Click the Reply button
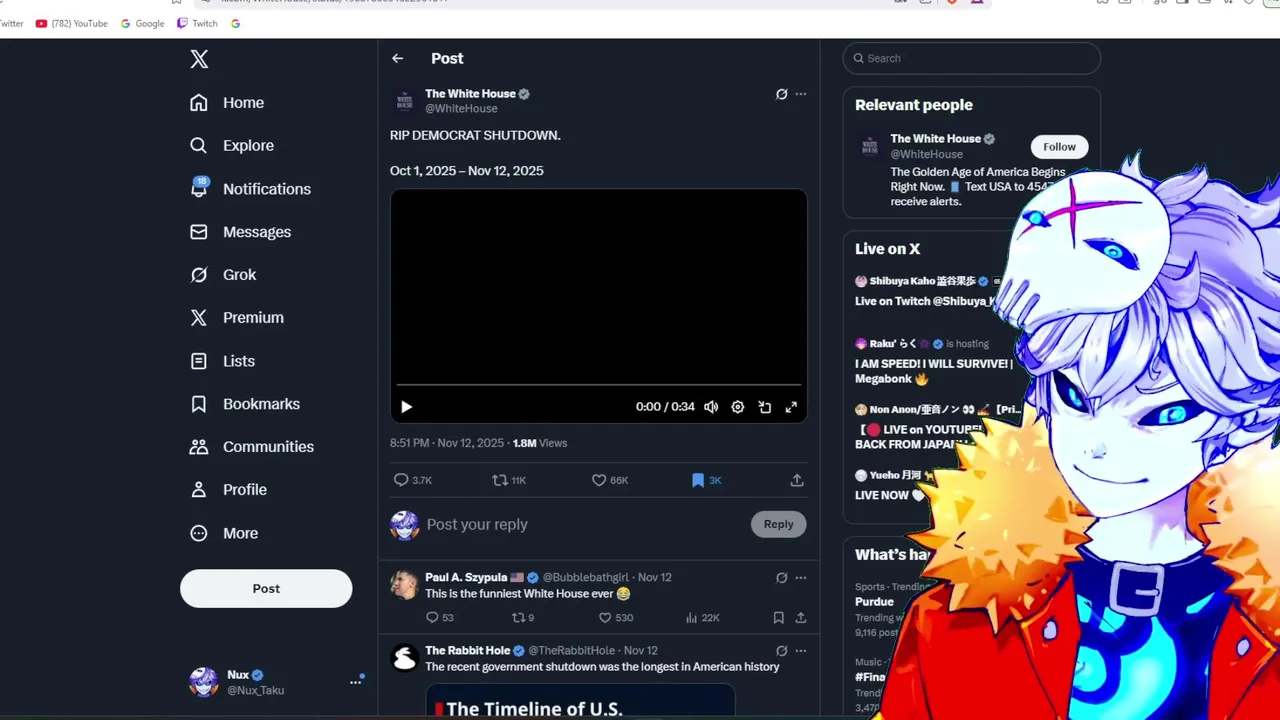Image resolution: width=1280 pixels, height=720 pixels. coord(778,524)
